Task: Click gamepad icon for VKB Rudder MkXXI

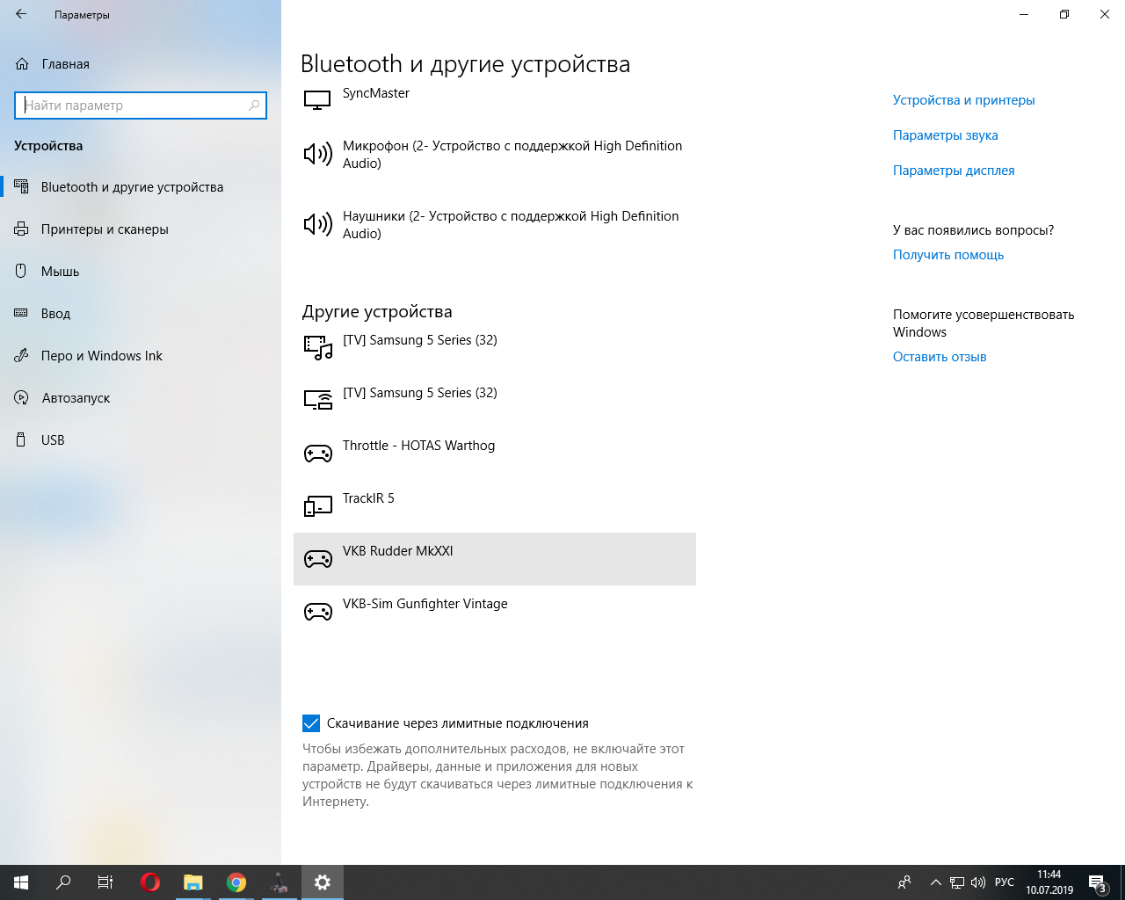Action: pyautogui.click(x=318, y=559)
